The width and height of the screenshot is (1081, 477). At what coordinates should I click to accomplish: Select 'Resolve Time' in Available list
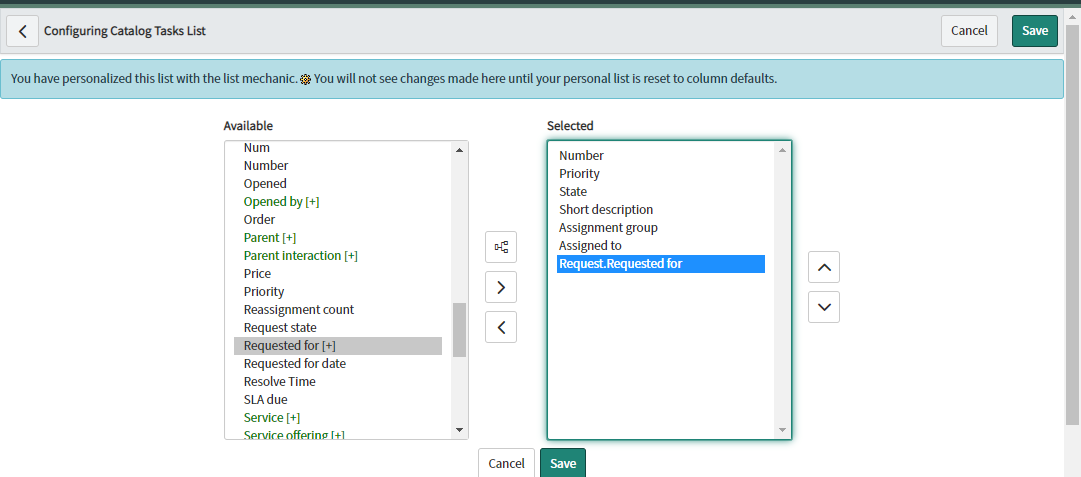tap(338, 381)
